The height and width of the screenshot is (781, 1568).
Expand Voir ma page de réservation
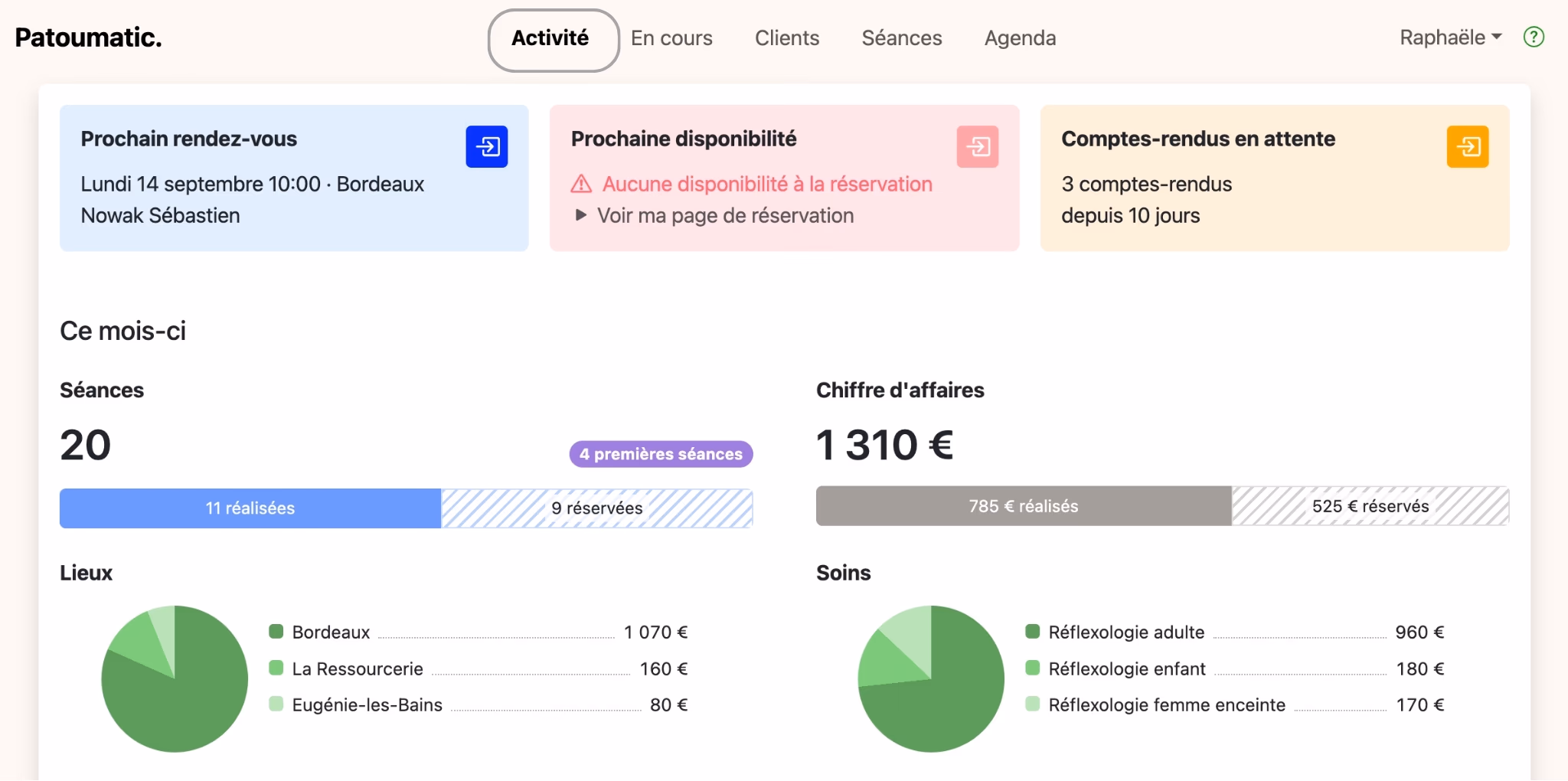(714, 215)
